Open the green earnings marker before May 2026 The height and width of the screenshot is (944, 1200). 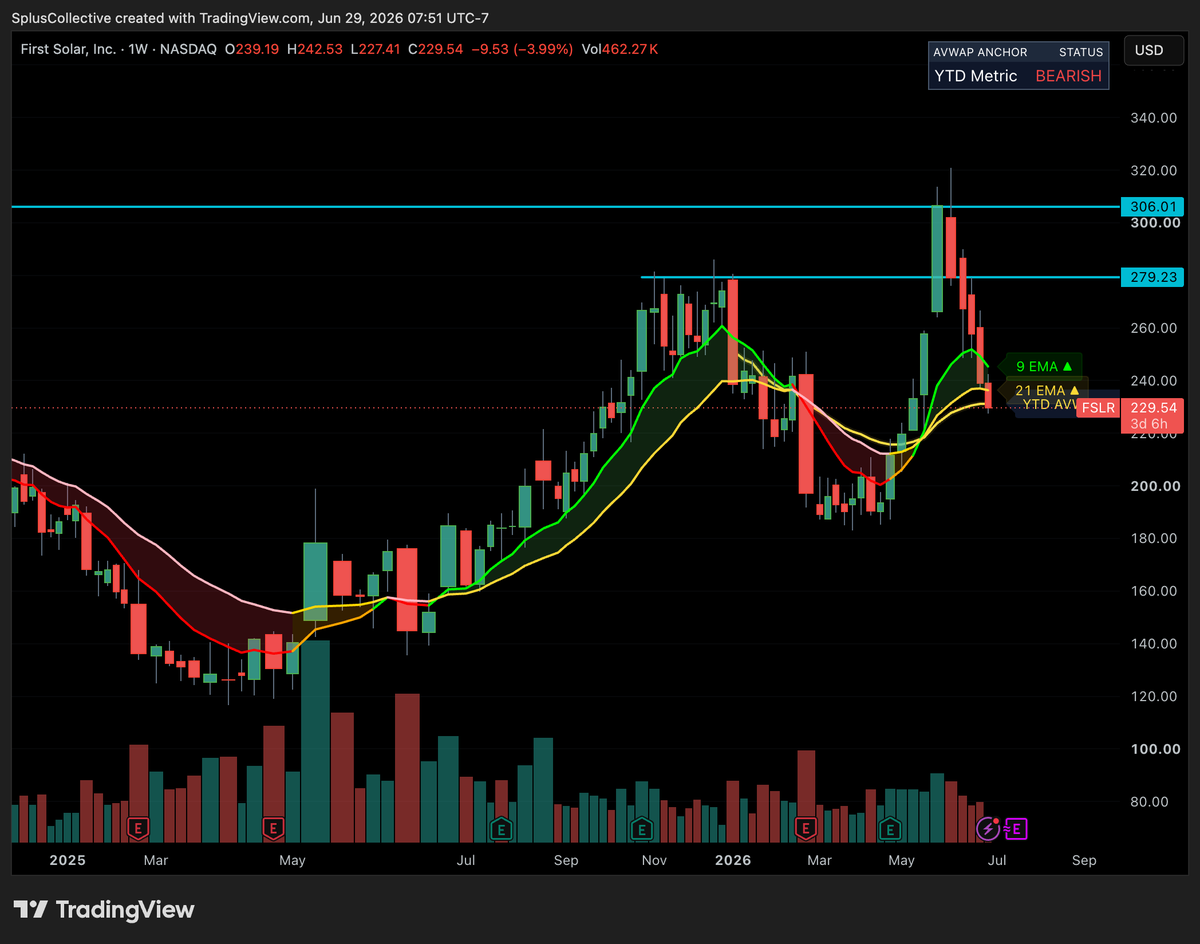point(889,828)
